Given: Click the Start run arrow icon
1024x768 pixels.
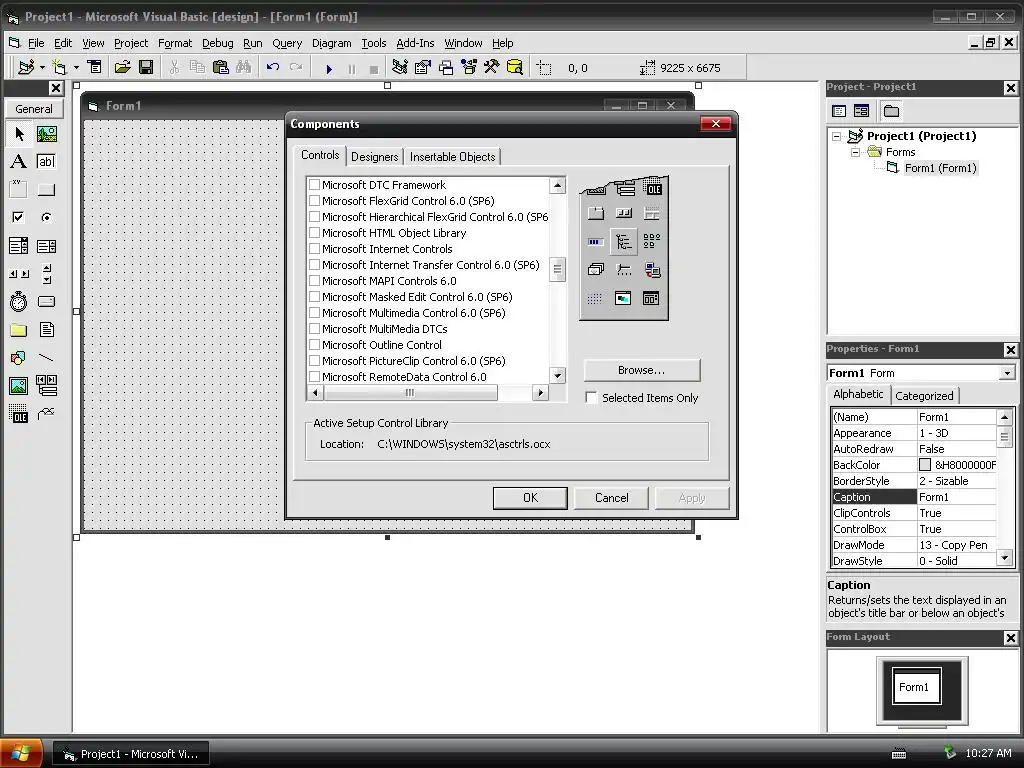Looking at the screenshot, I should tap(329, 69).
